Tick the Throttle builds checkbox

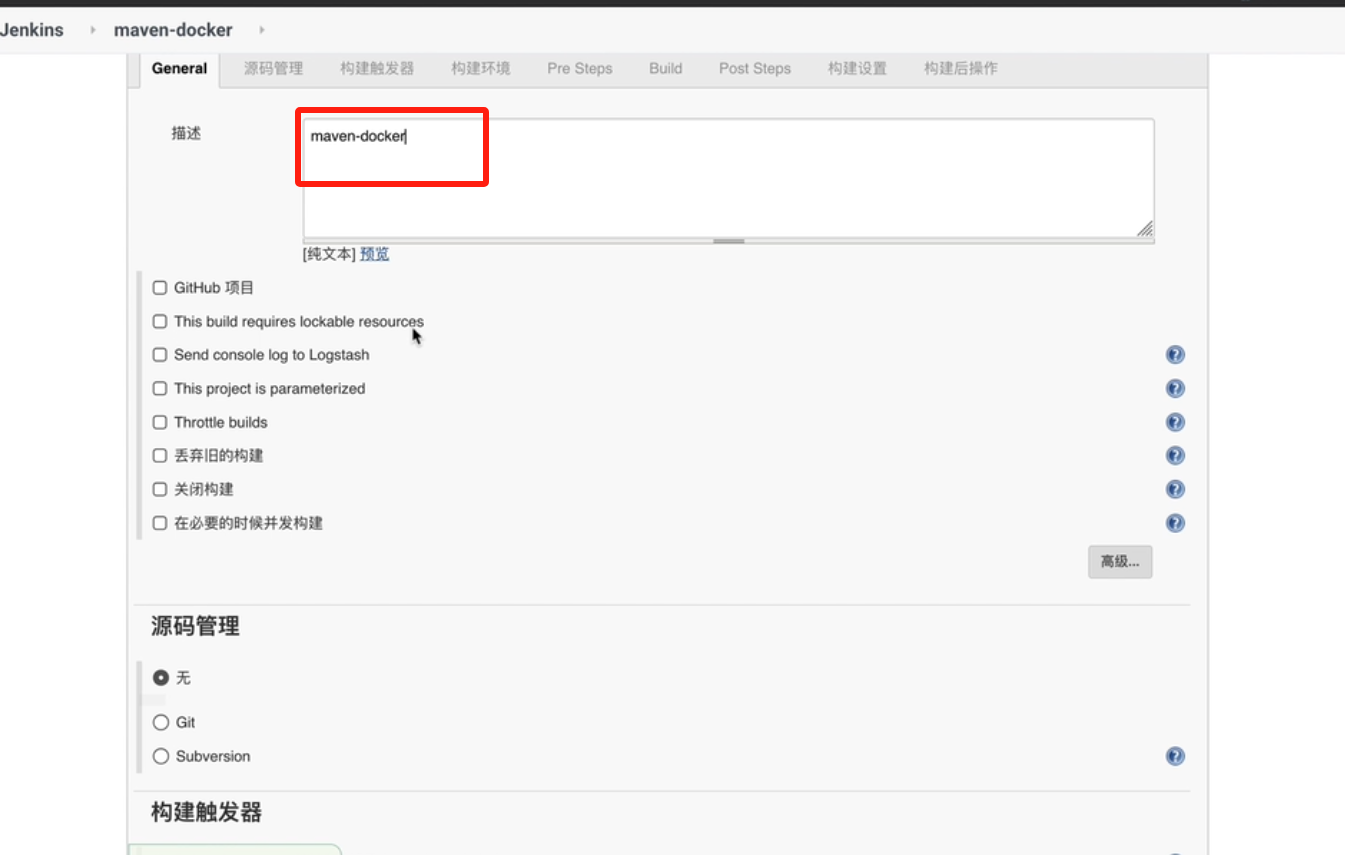(x=160, y=422)
